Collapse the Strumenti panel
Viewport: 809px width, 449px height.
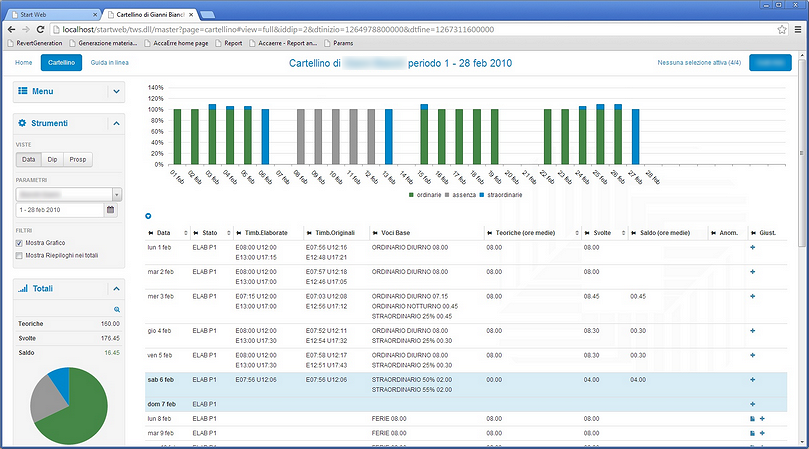[117, 123]
